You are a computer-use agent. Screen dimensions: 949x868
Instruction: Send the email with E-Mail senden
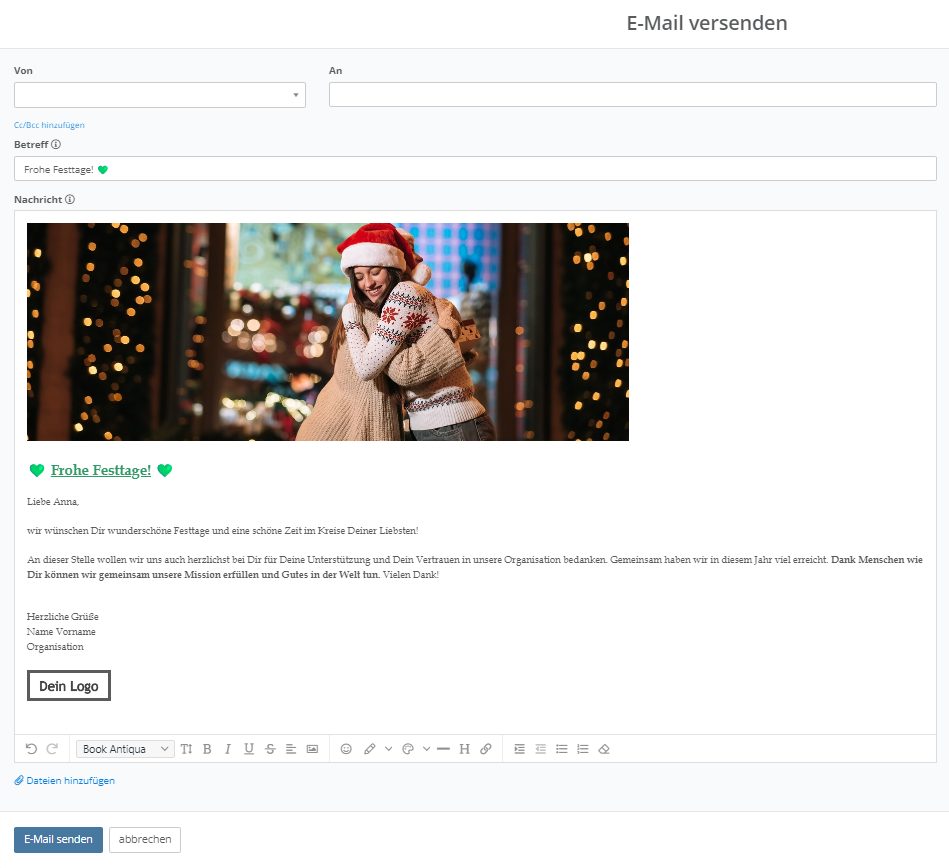tap(57, 839)
